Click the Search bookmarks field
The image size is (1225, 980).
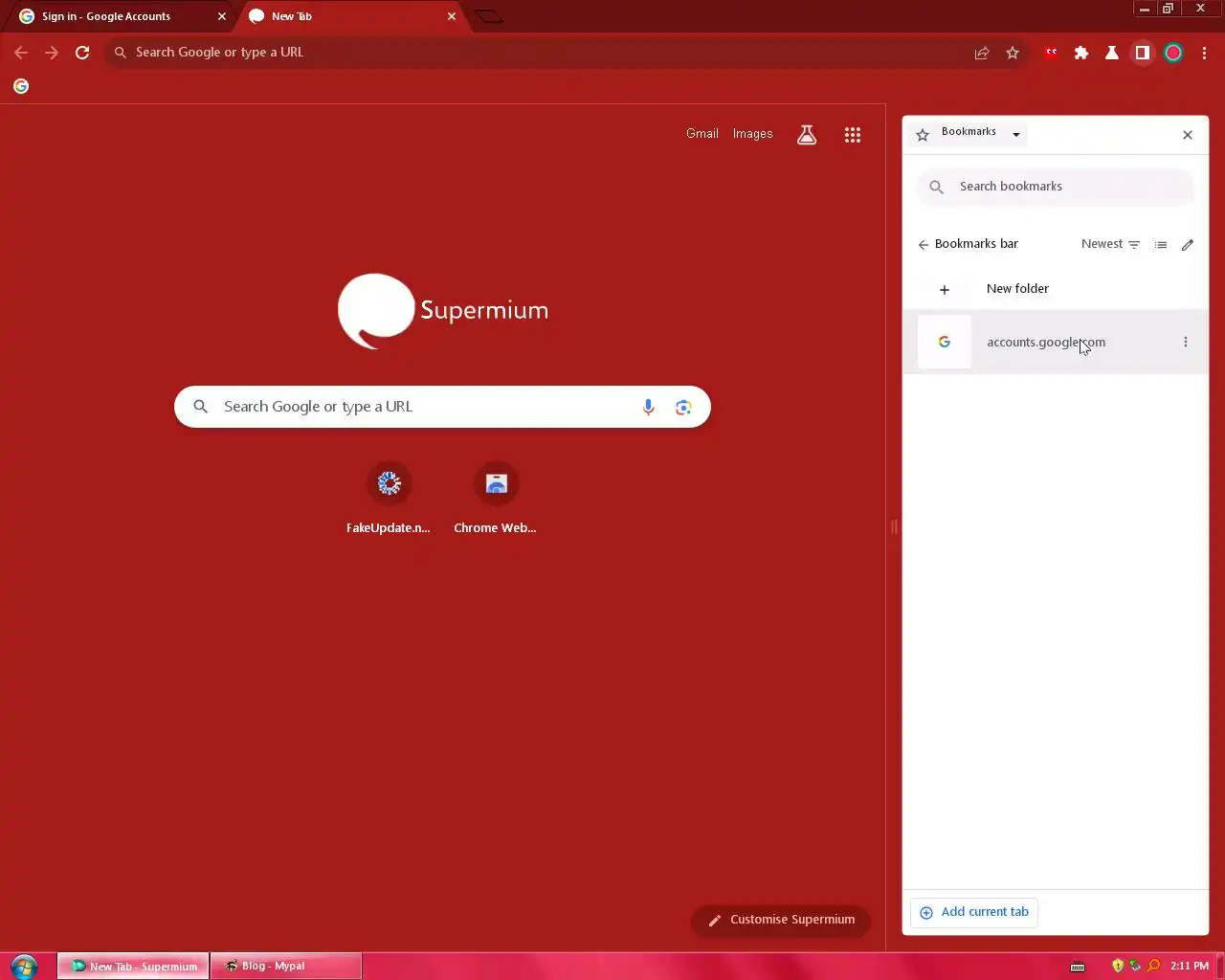[1056, 187]
